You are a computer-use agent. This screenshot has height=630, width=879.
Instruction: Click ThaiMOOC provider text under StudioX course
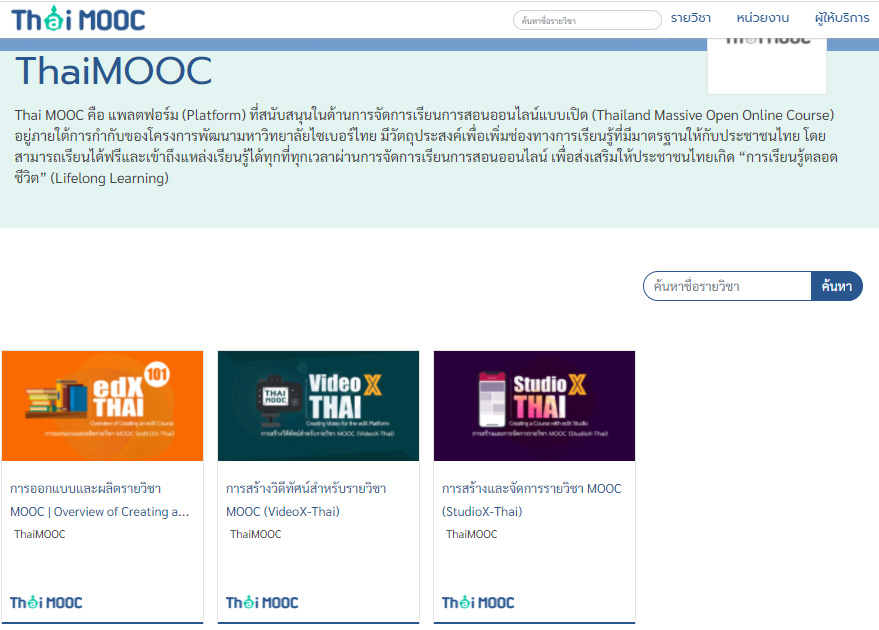tap(471, 534)
